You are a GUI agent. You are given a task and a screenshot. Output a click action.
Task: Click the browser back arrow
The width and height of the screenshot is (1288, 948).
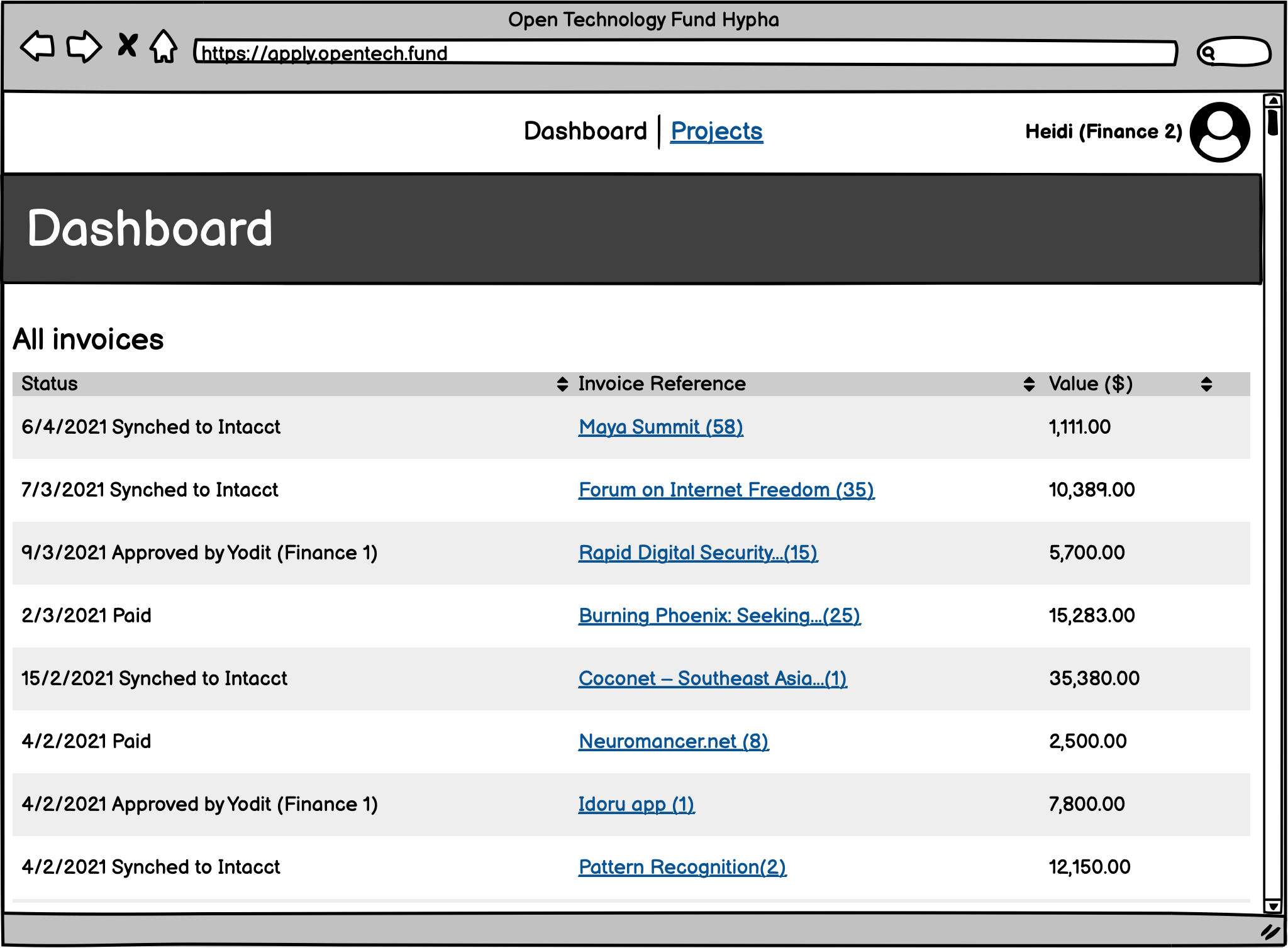(x=36, y=46)
